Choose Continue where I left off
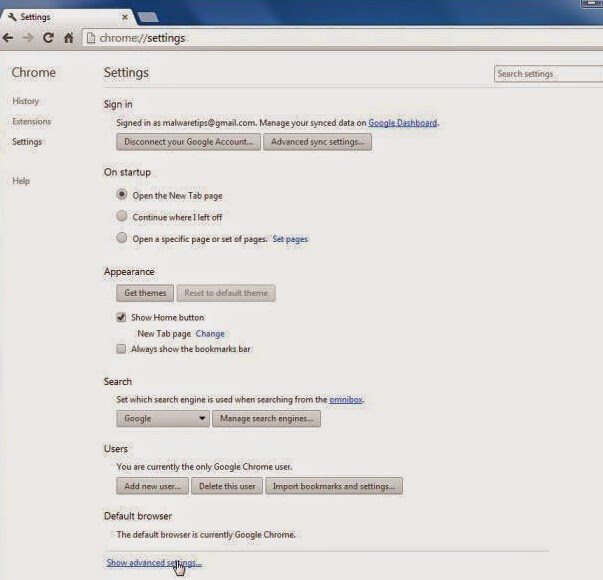Image resolution: width=603 pixels, height=580 pixels. point(122,216)
